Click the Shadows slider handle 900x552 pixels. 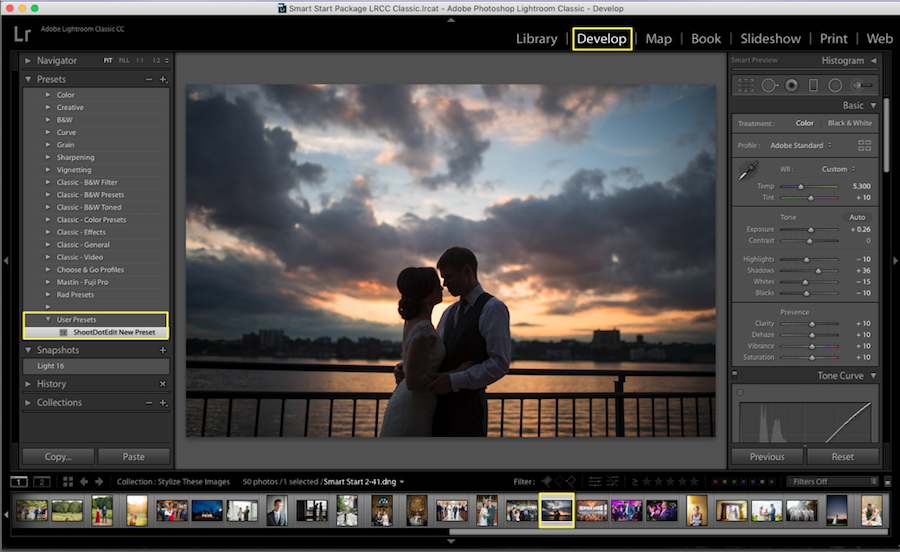[818, 271]
